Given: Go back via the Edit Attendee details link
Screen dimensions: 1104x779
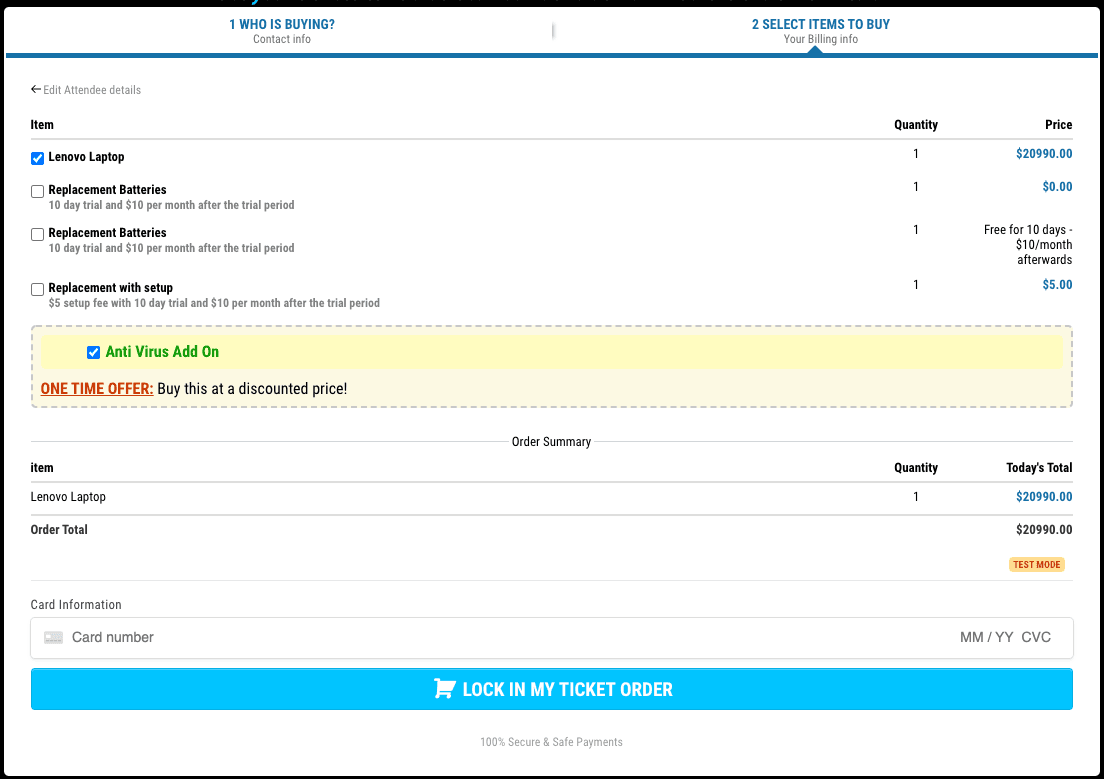Looking at the screenshot, I should 92,90.
